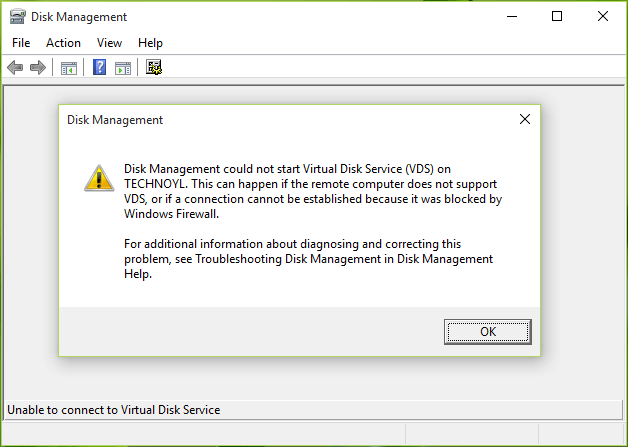Click the Forward arrow in the toolbar
The image size is (628, 447).
click(x=38, y=68)
